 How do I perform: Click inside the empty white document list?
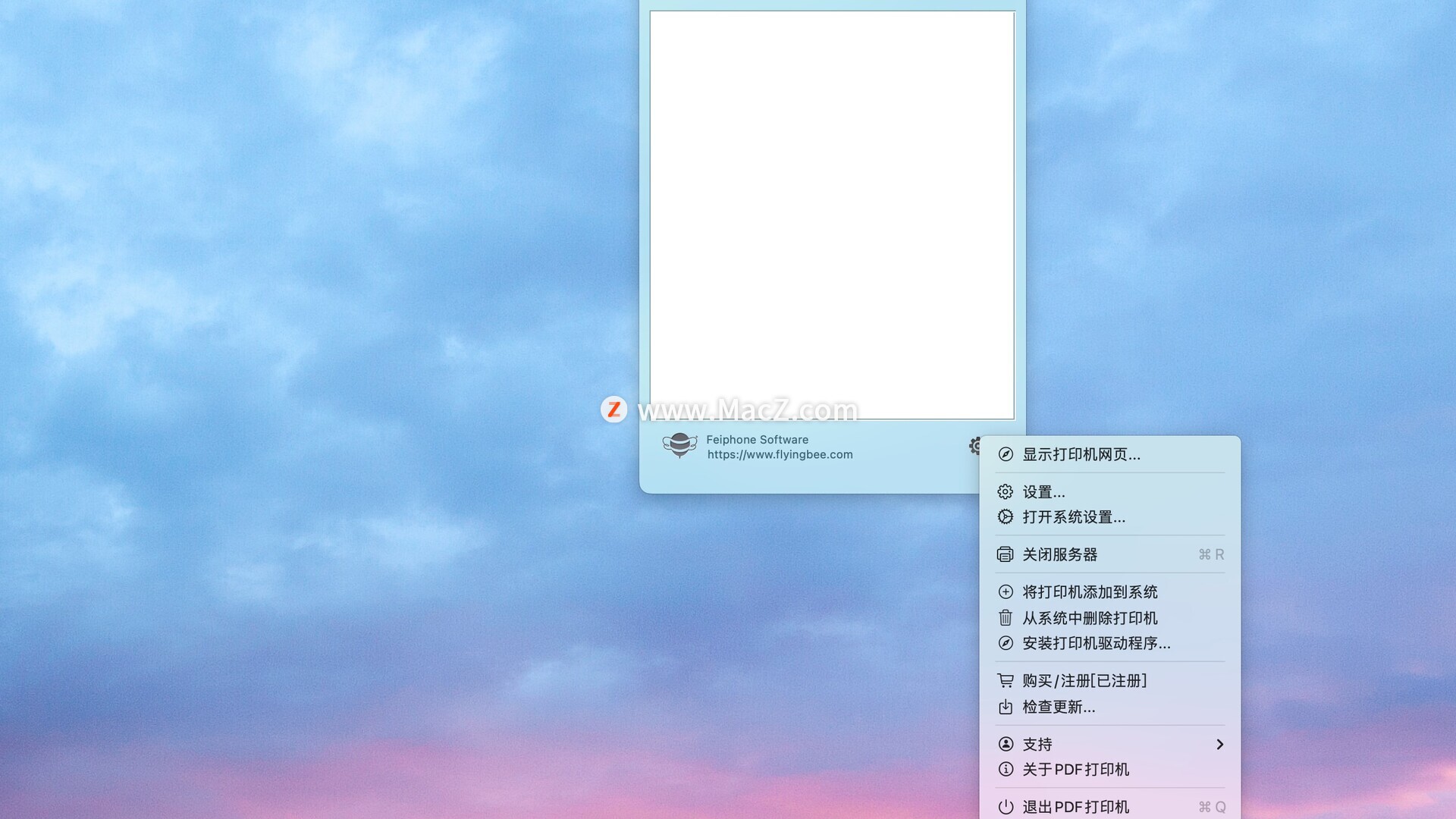(x=832, y=212)
